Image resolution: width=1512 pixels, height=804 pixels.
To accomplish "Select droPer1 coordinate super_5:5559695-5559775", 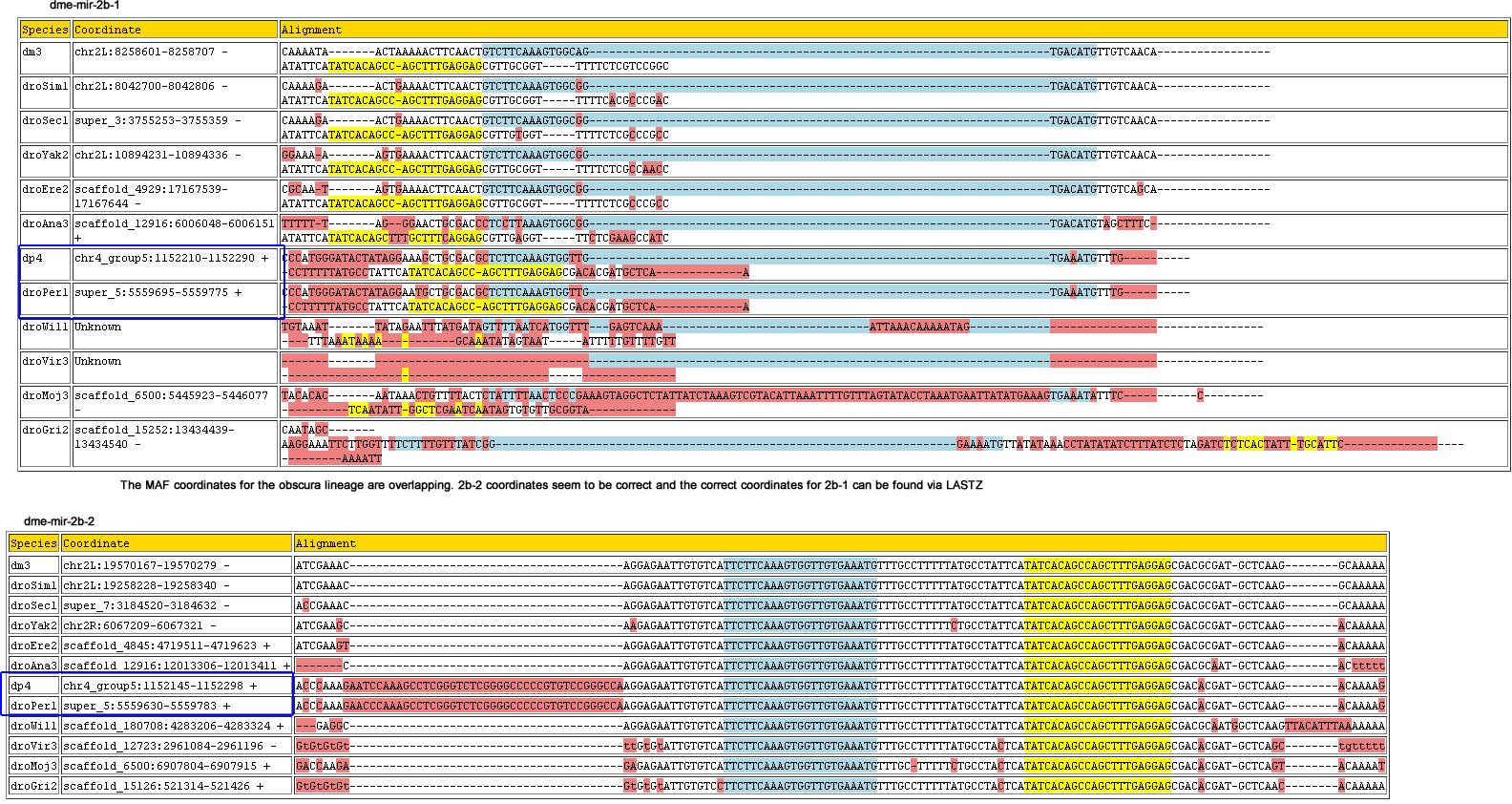I will 157,293.
